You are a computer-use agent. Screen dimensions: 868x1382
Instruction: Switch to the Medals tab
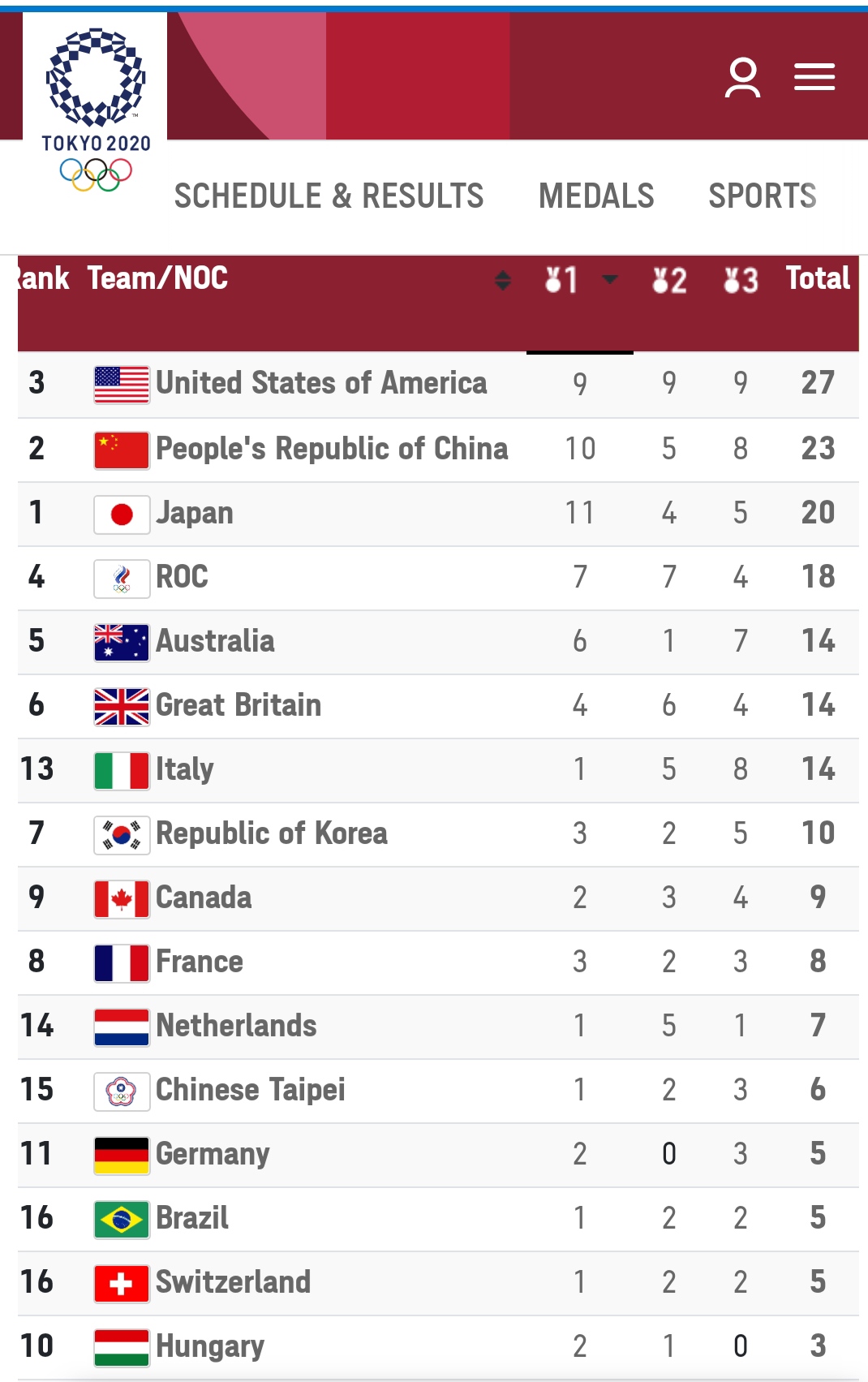click(596, 196)
